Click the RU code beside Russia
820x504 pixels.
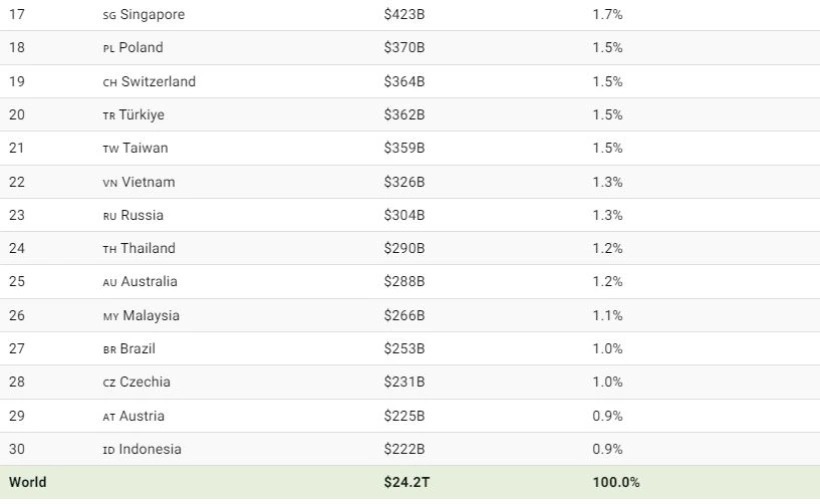coord(110,216)
